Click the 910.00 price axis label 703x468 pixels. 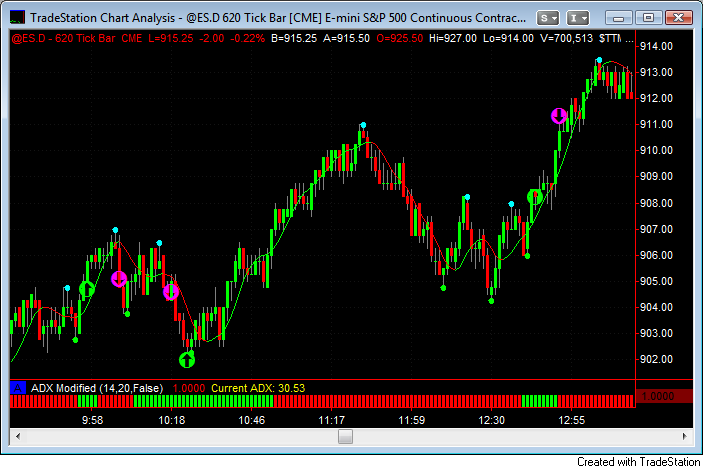pos(656,150)
